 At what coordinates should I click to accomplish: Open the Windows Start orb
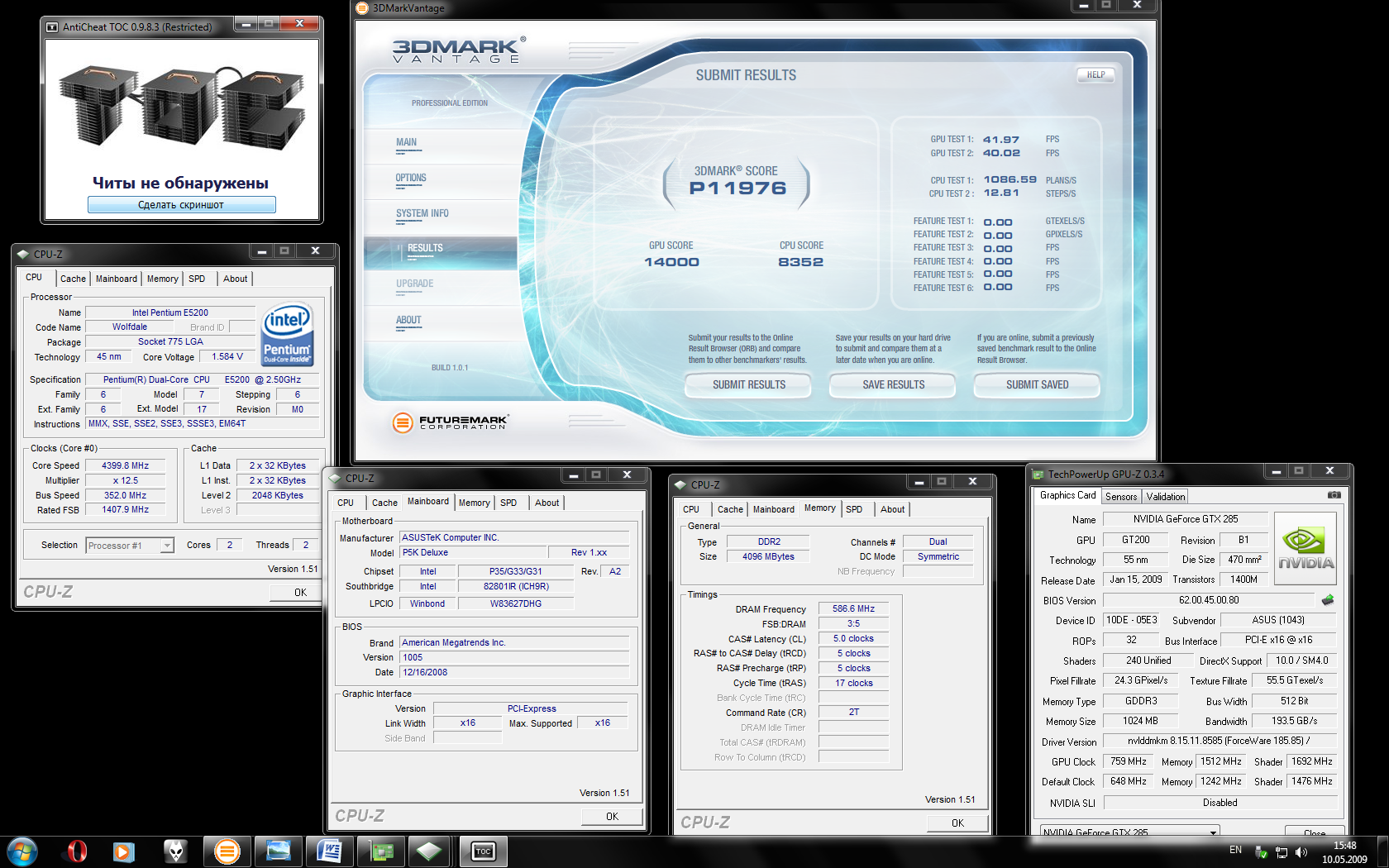click(x=22, y=851)
